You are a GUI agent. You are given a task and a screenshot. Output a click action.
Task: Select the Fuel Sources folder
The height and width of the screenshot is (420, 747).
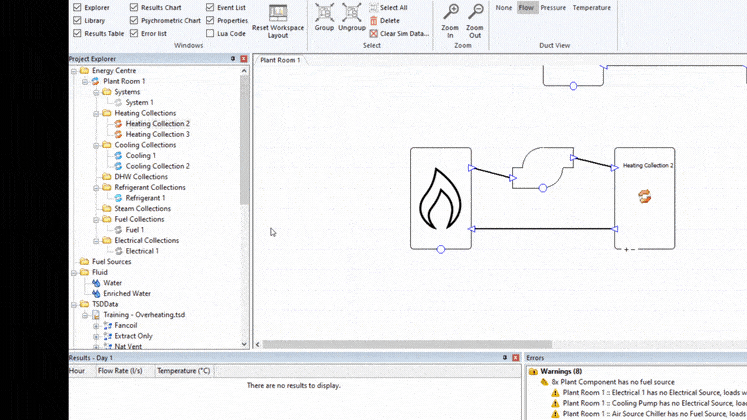[x=111, y=262]
